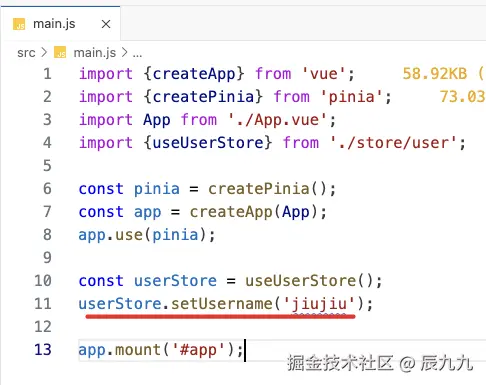Click the '#app' selector string
The image size is (486, 385).
tap(198, 350)
